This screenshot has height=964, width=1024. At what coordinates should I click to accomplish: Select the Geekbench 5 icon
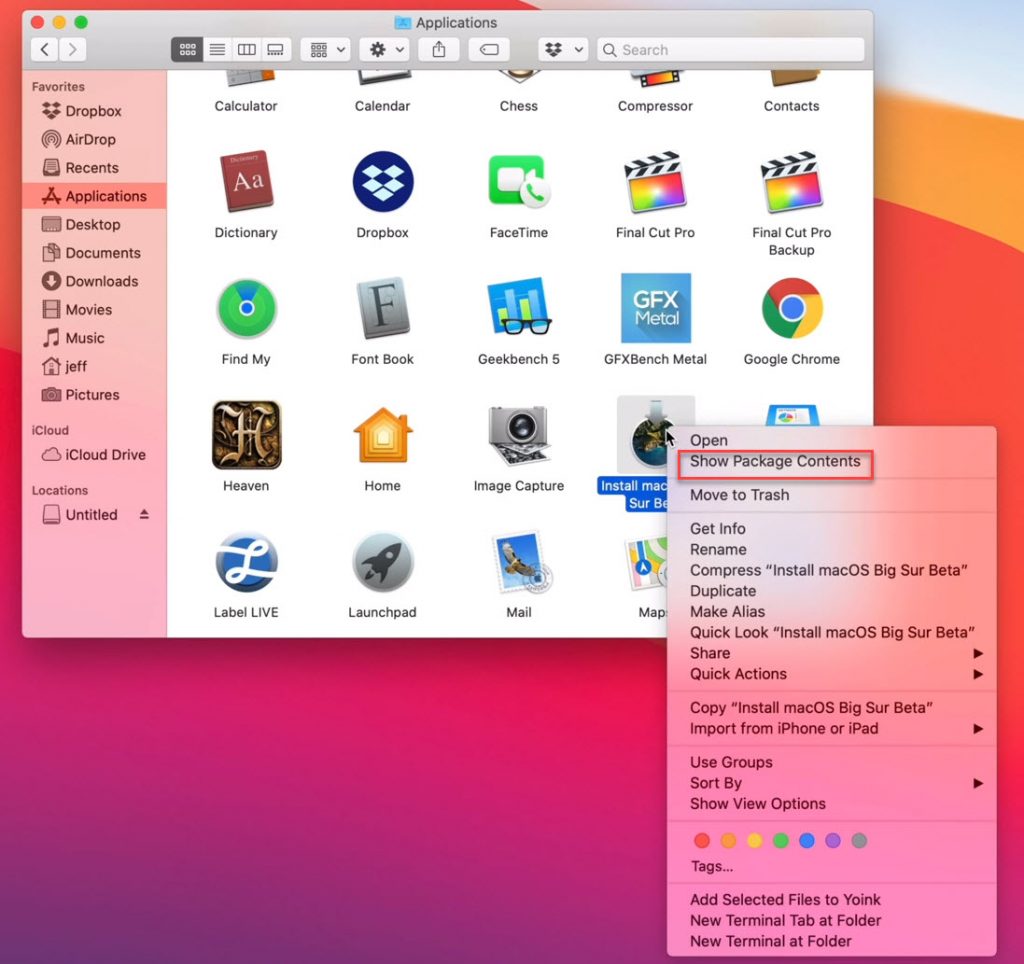pyautogui.click(x=518, y=308)
